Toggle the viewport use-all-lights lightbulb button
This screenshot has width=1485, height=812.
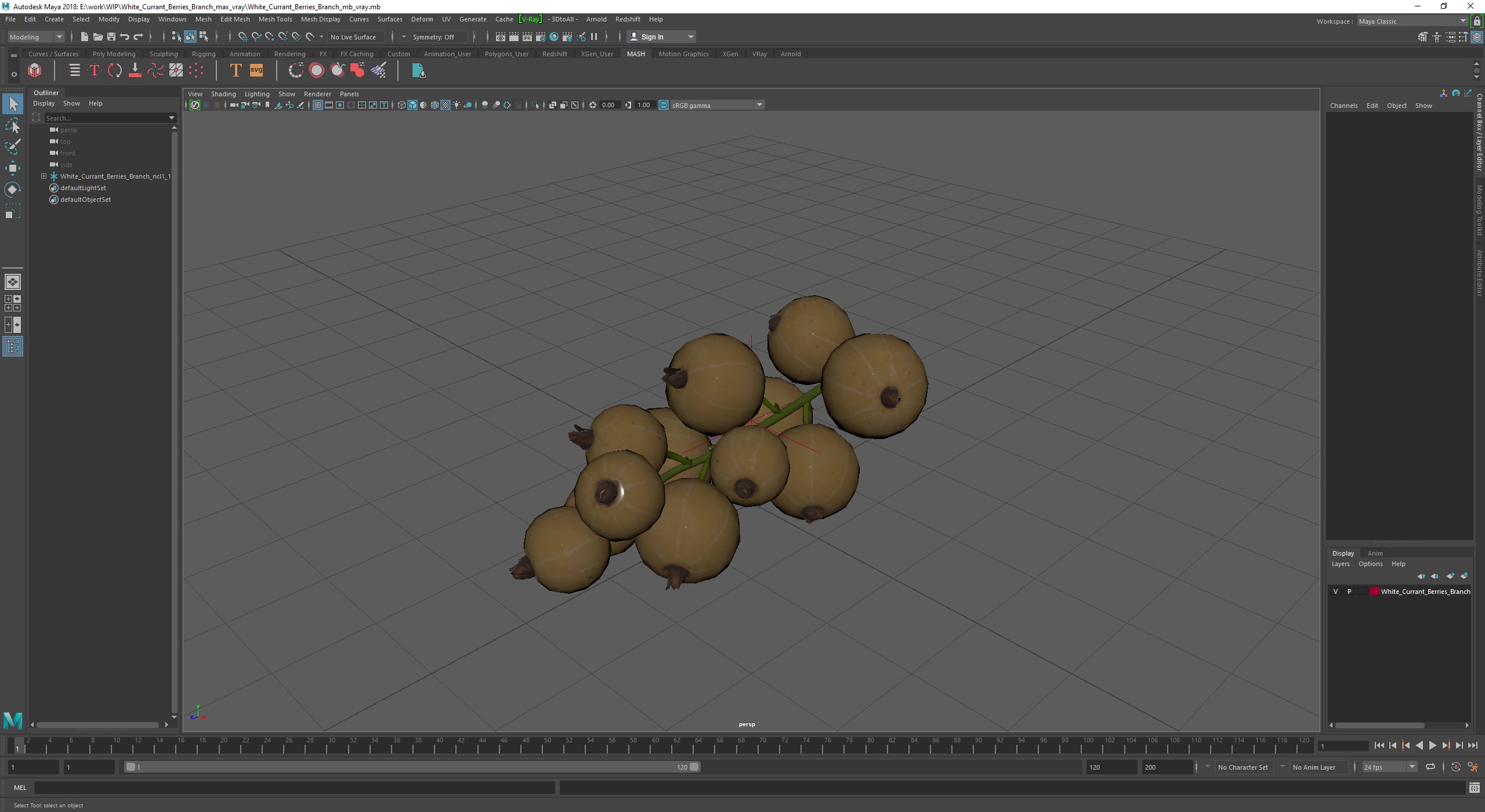pyautogui.click(x=457, y=105)
